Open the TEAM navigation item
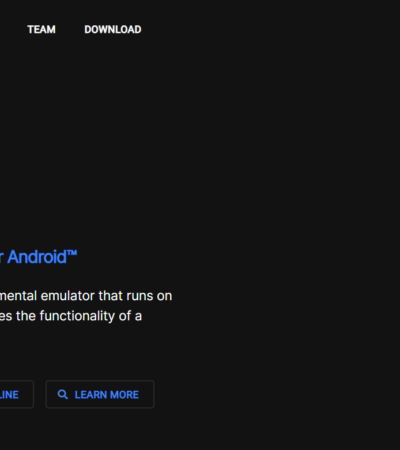 click(x=41, y=29)
